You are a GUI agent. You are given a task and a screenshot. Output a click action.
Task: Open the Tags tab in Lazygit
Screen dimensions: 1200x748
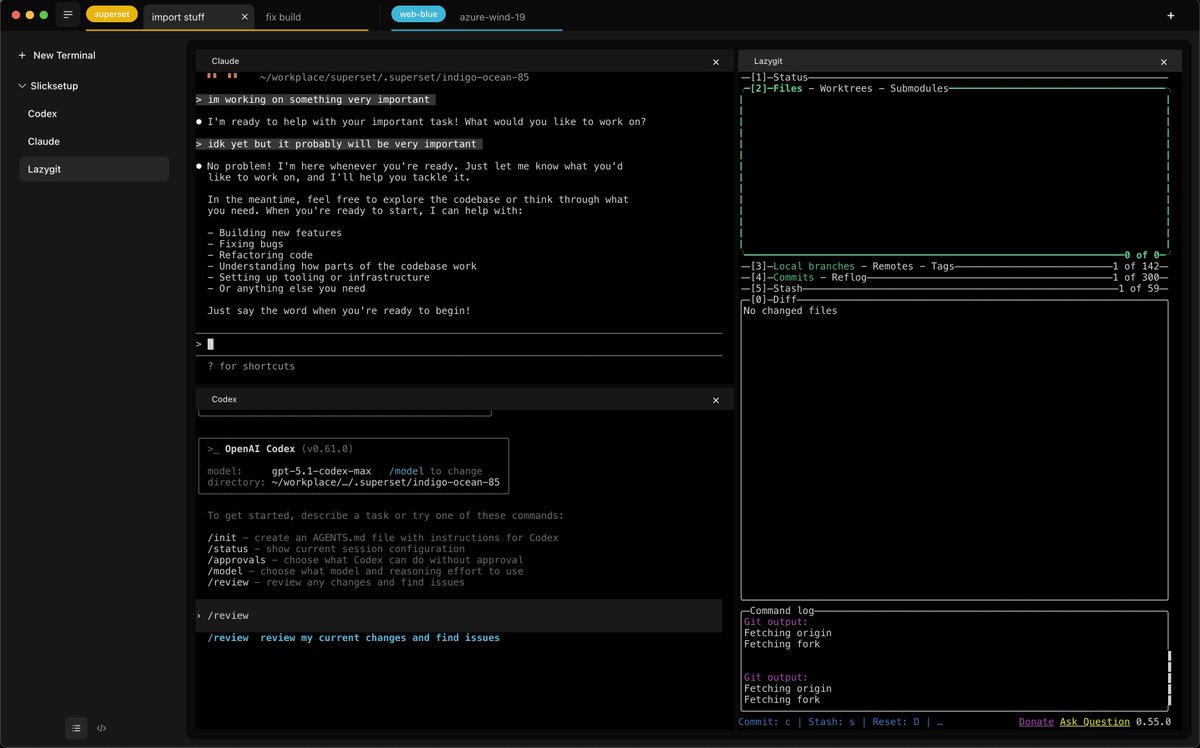pos(941,267)
